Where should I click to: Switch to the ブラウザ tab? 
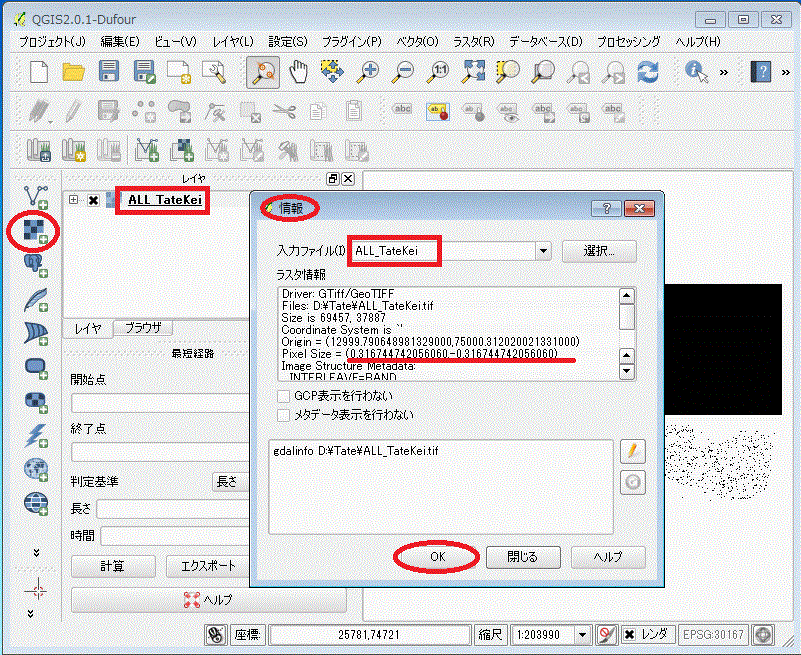(x=143, y=328)
